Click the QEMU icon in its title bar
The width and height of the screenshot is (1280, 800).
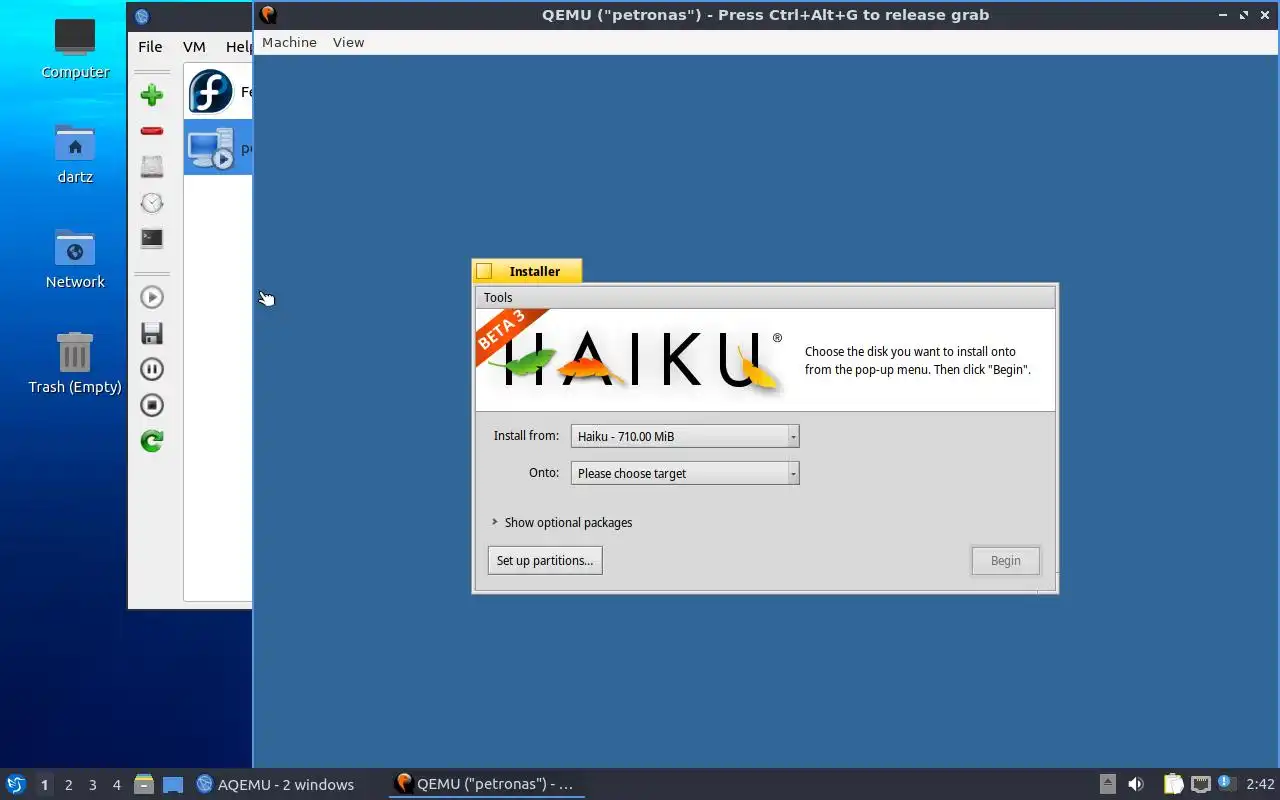click(268, 15)
